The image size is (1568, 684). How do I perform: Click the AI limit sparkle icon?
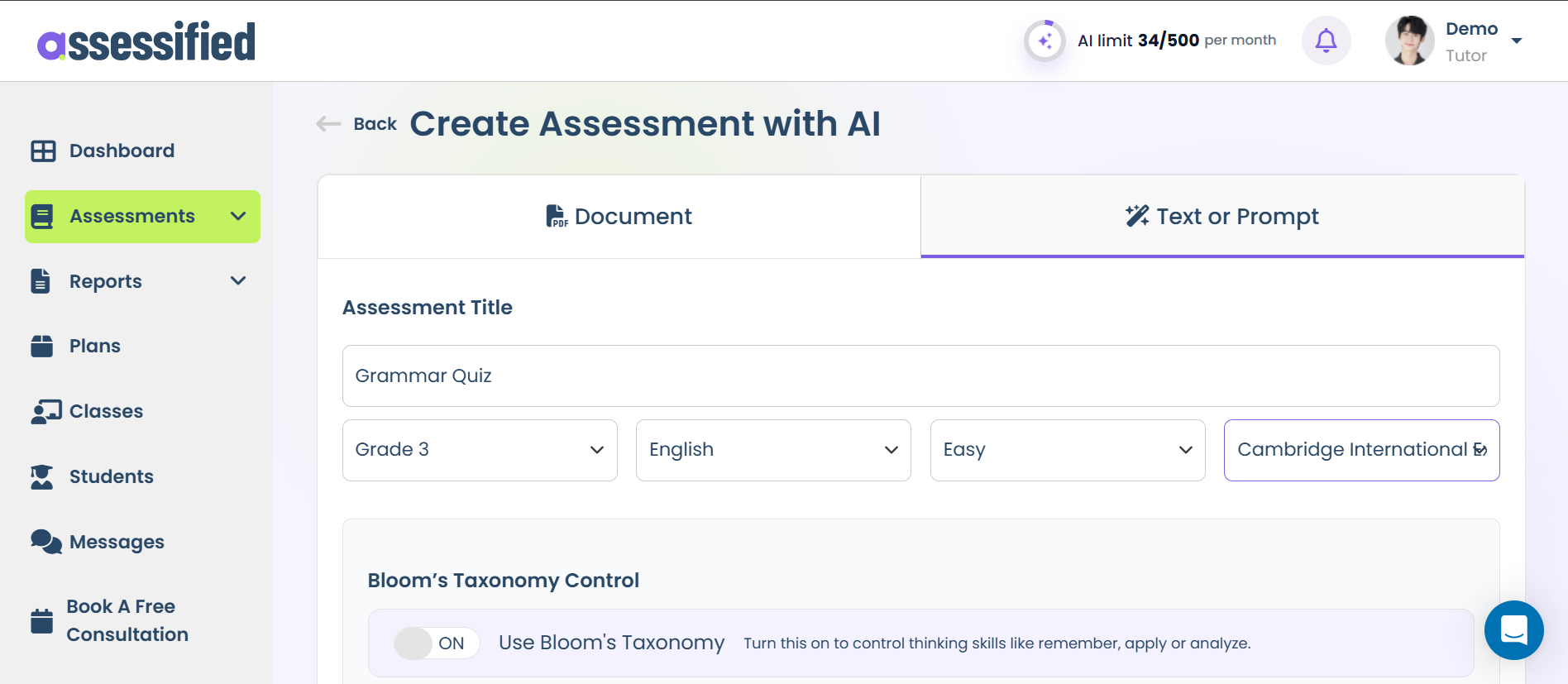coord(1045,41)
